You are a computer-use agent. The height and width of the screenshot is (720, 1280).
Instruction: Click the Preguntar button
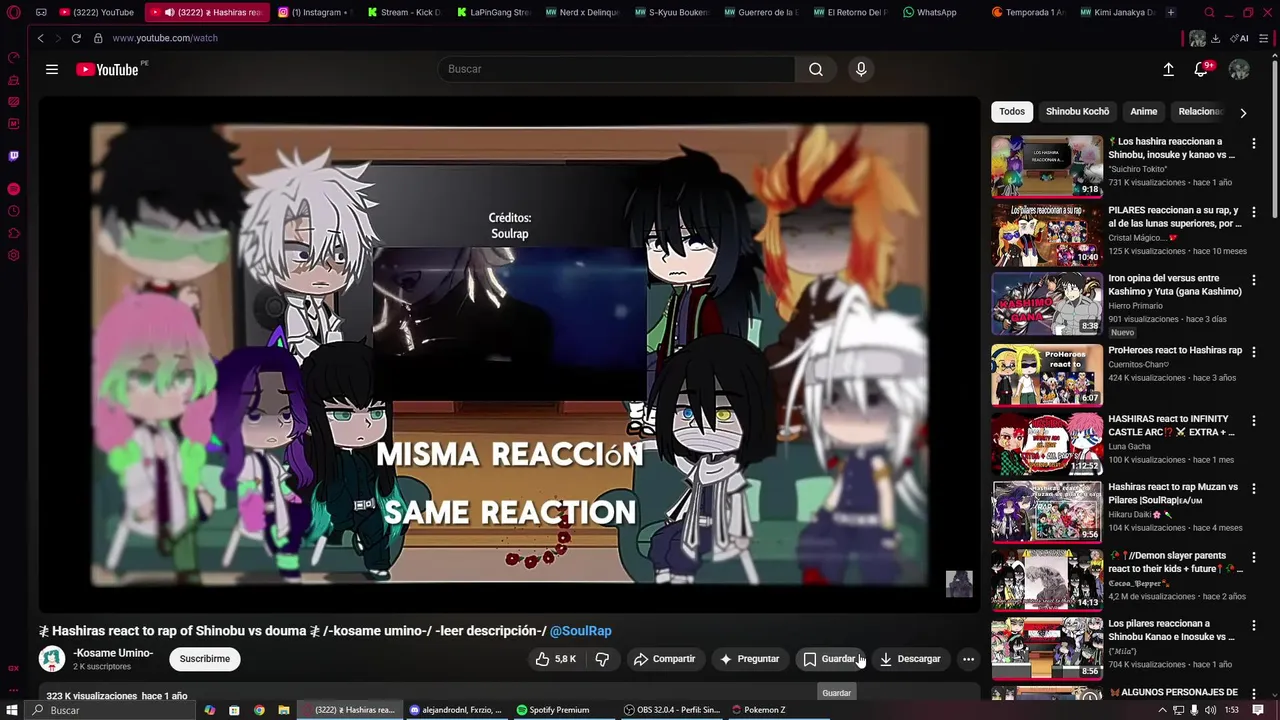coord(749,659)
